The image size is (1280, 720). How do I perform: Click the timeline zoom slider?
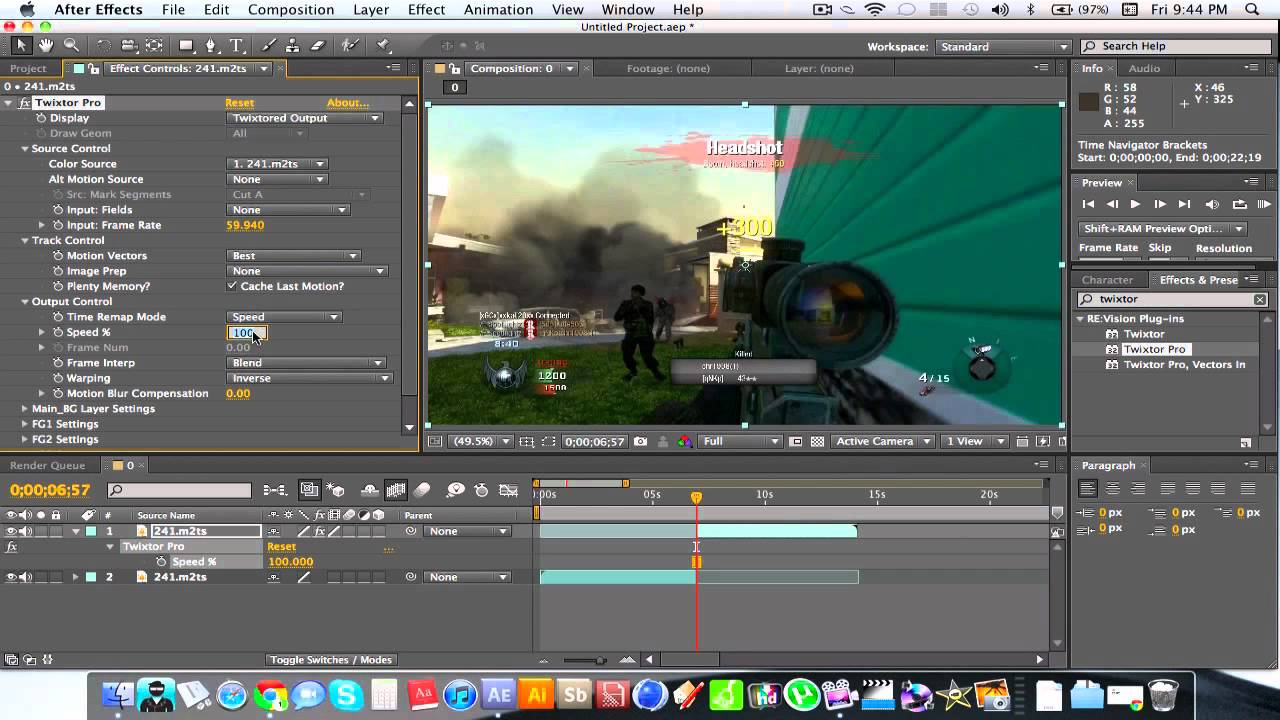[x=585, y=660]
